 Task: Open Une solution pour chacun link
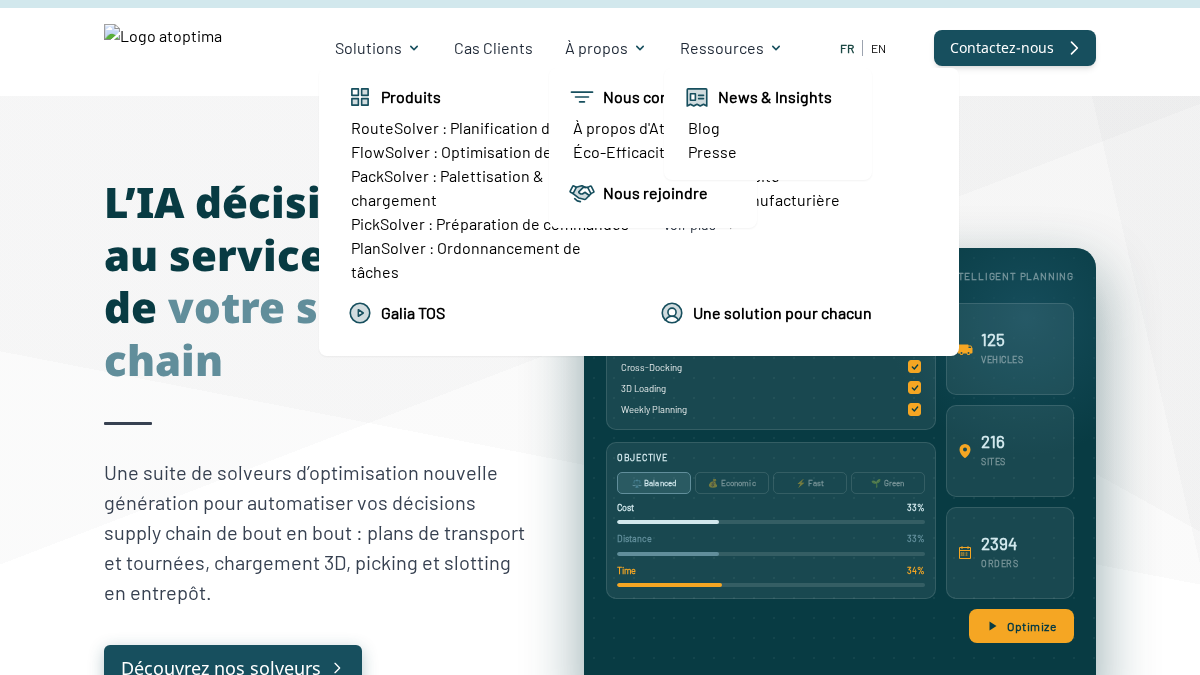click(x=782, y=313)
